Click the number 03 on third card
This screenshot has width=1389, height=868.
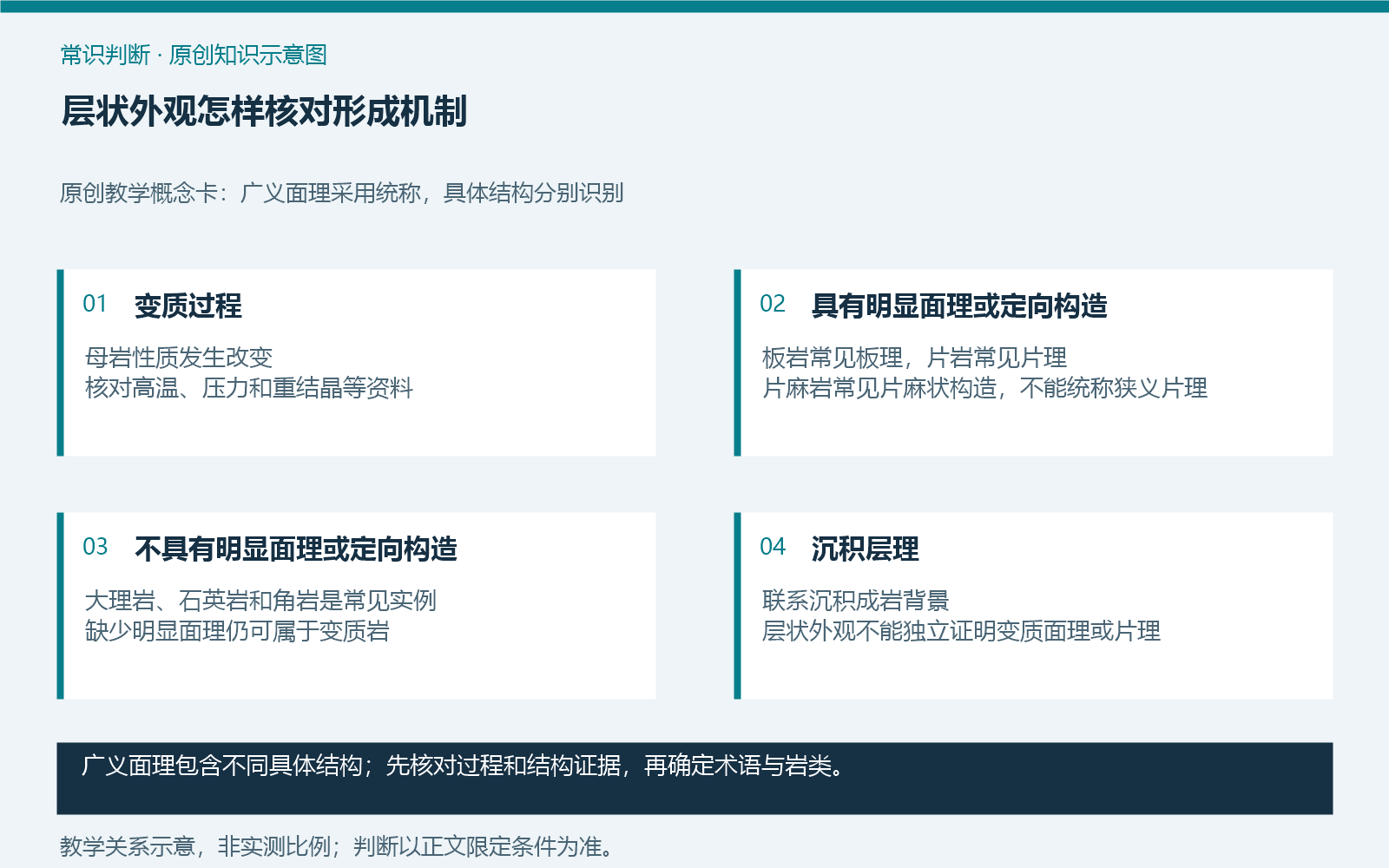click(x=95, y=547)
